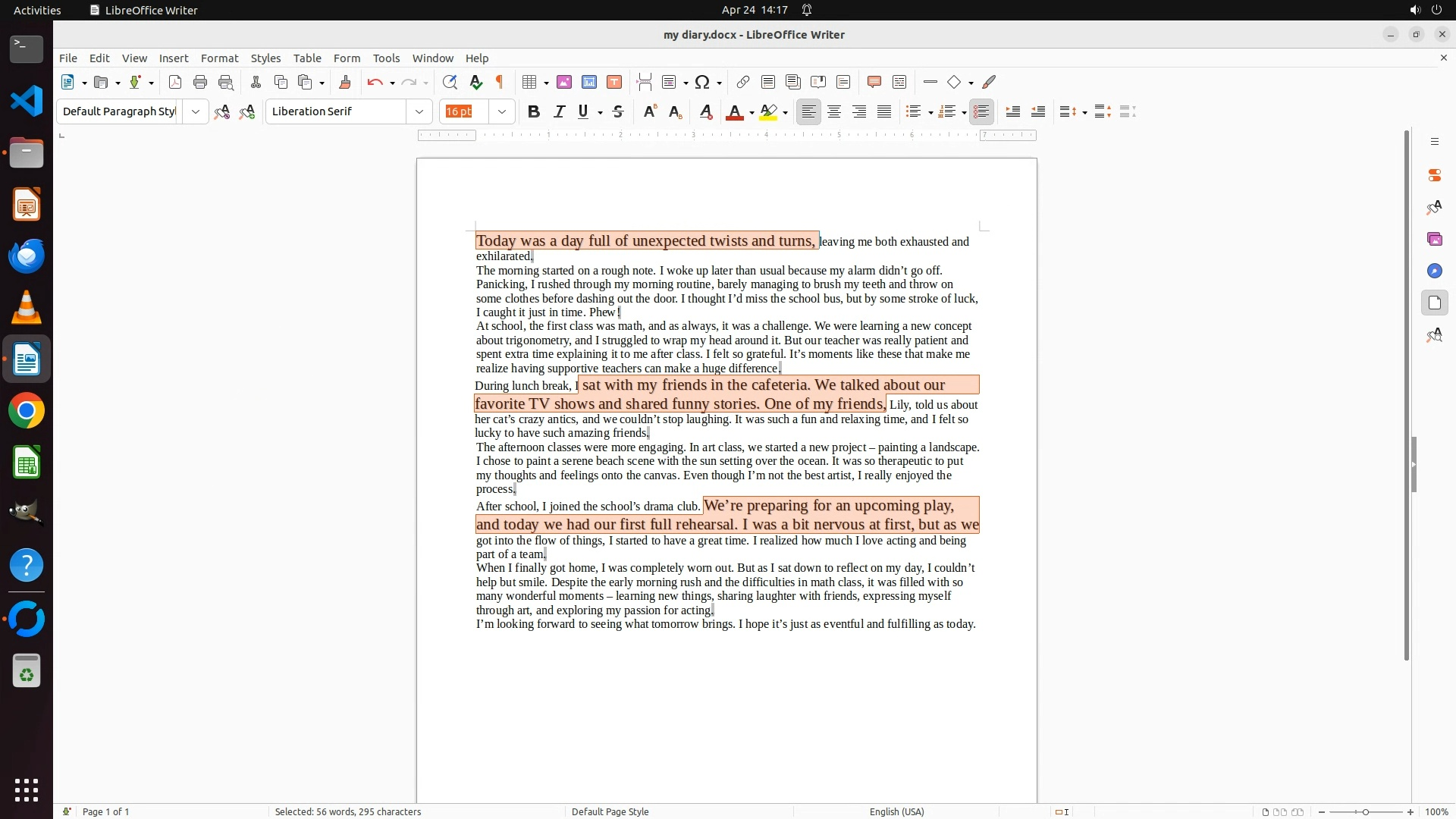Viewport: 1456px width, 819px height.
Task: Expand the font name dropdown
Action: [x=419, y=112]
